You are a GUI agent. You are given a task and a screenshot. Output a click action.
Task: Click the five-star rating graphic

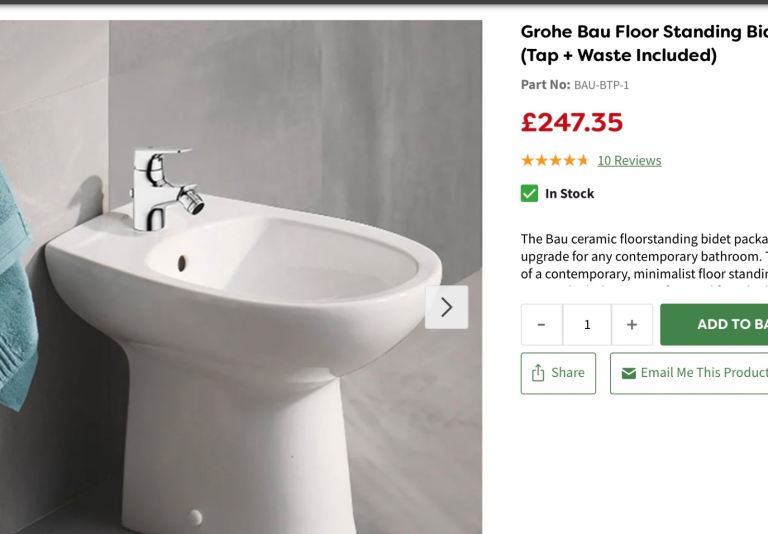[x=555, y=160]
